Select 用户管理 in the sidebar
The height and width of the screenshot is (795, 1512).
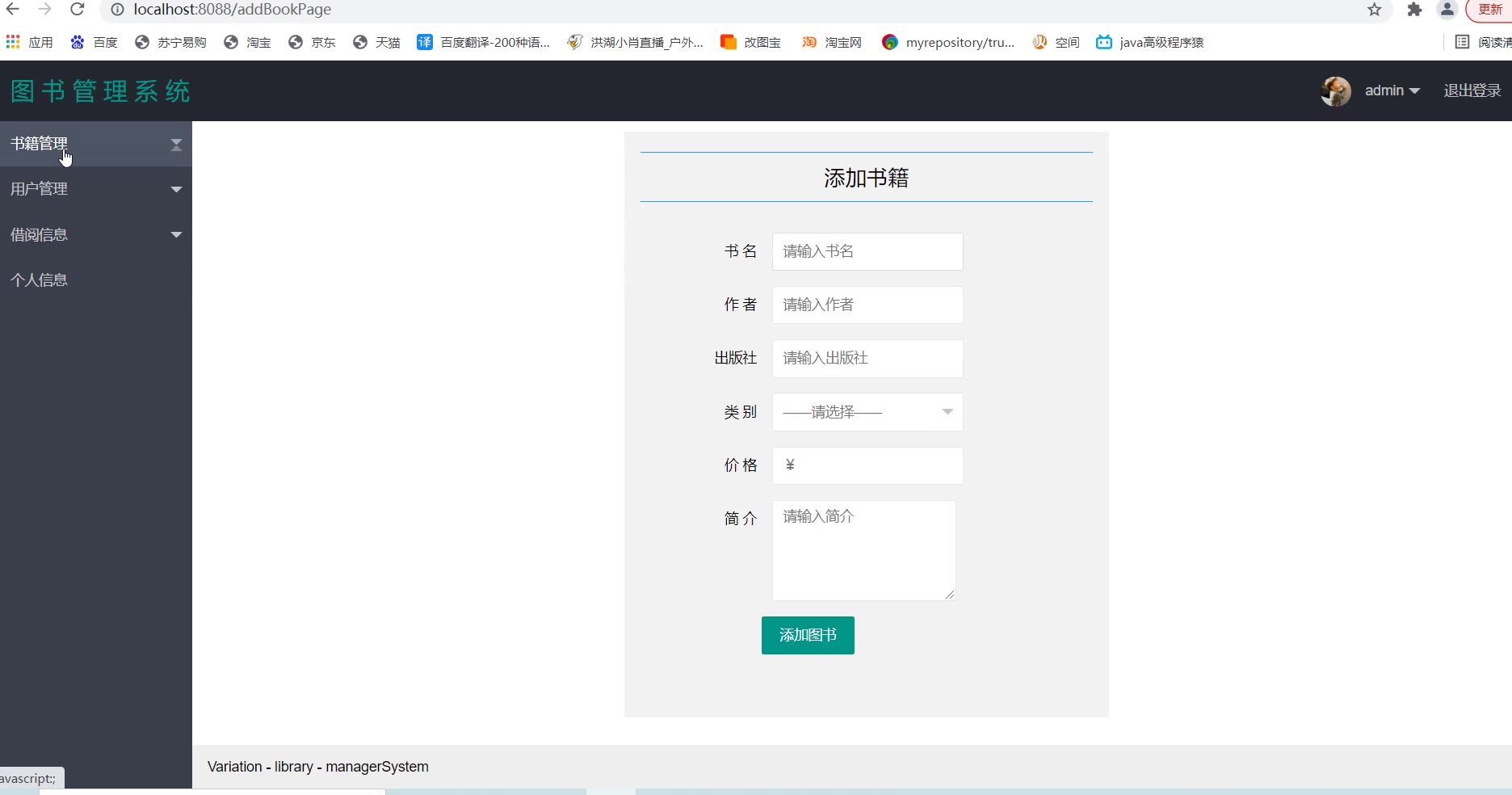[96, 189]
